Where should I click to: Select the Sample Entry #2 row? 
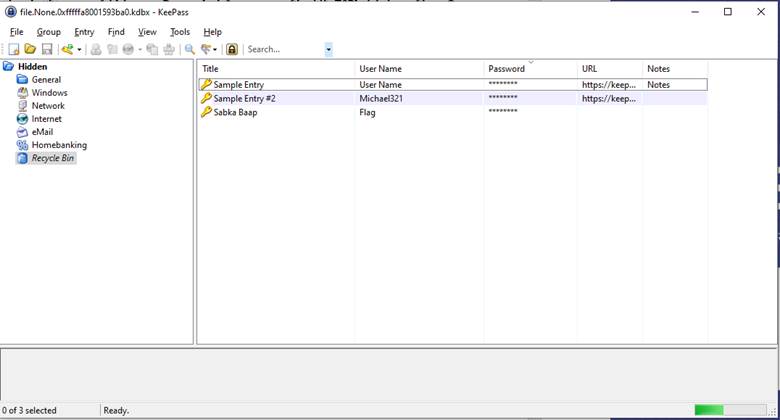(x=244, y=99)
